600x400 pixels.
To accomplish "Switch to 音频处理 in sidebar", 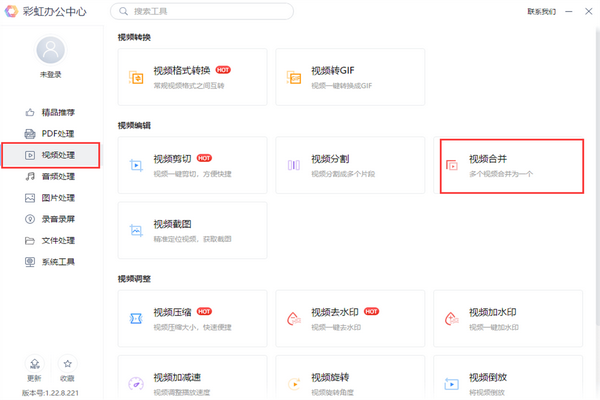I will pos(51,176).
